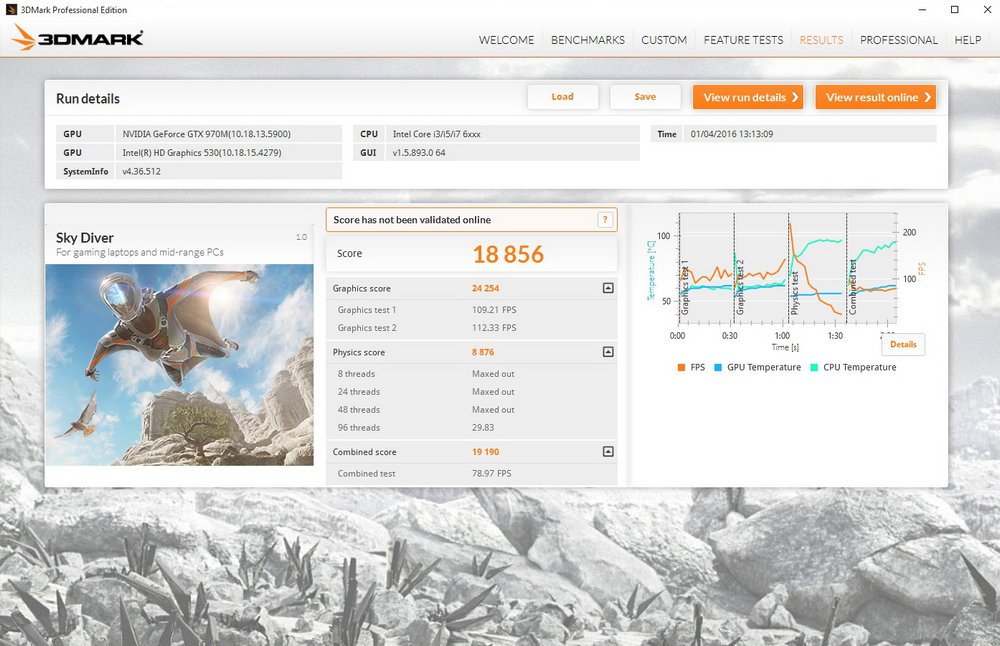The width and height of the screenshot is (1000, 646).
Task: Open chart Details button
Action: point(902,344)
